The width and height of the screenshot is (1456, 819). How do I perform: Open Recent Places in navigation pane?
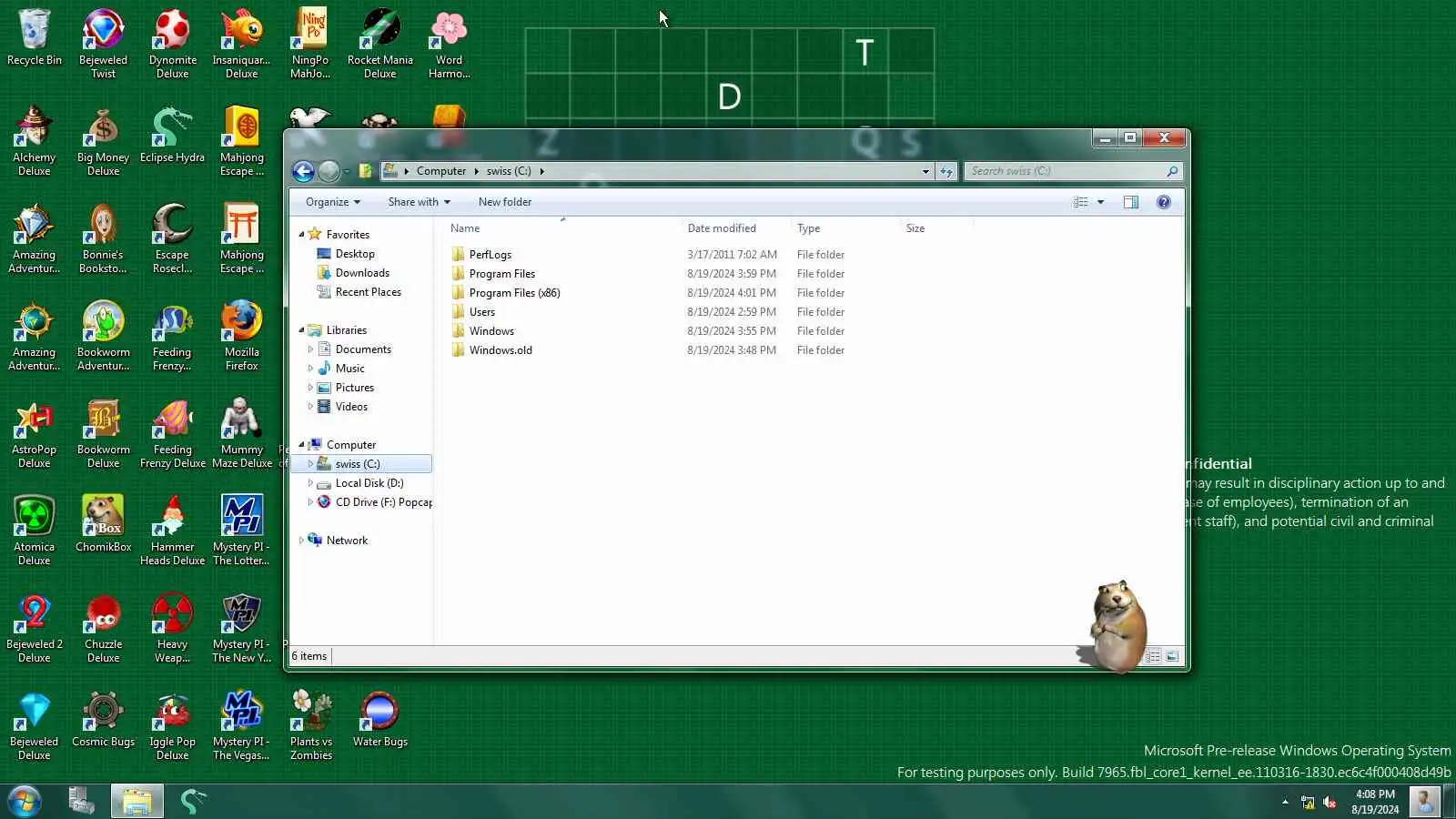click(368, 292)
